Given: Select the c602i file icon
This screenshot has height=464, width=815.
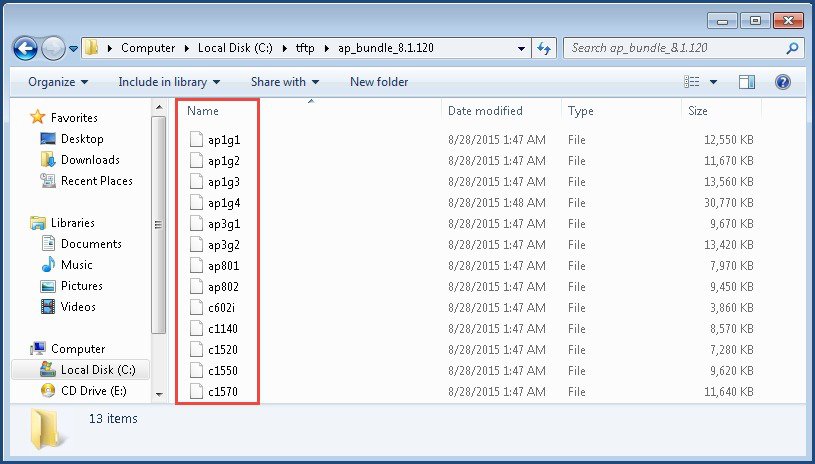Looking at the screenshot, I should tap(196, 308).
